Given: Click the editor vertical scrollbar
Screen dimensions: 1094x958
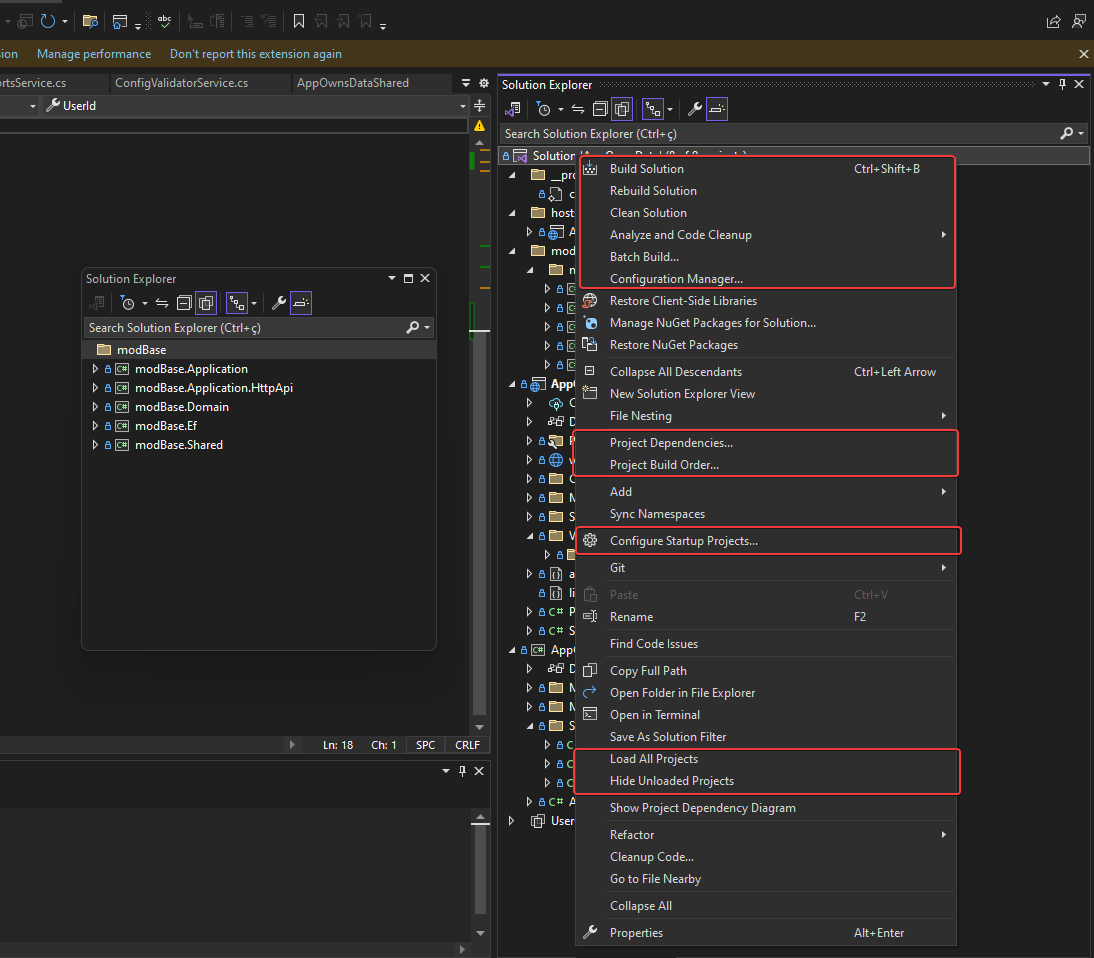Looking at the screenshot, I should 479,500.
